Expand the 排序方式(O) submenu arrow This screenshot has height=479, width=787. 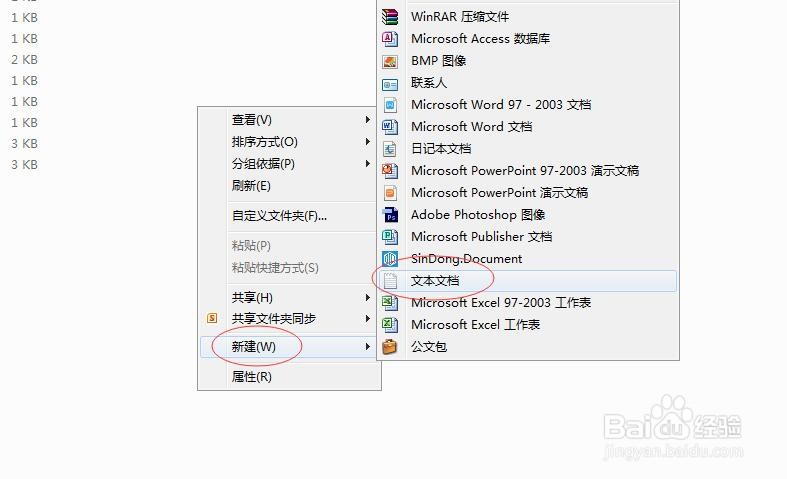tap(368, 142)
